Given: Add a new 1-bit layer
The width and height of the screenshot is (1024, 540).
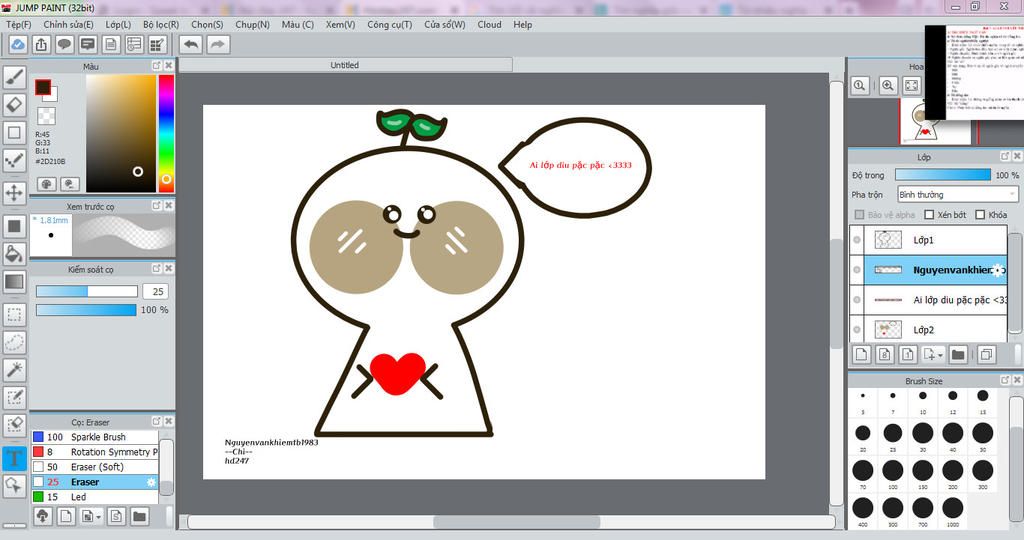Looking at the screenshot, I should 908,355.
